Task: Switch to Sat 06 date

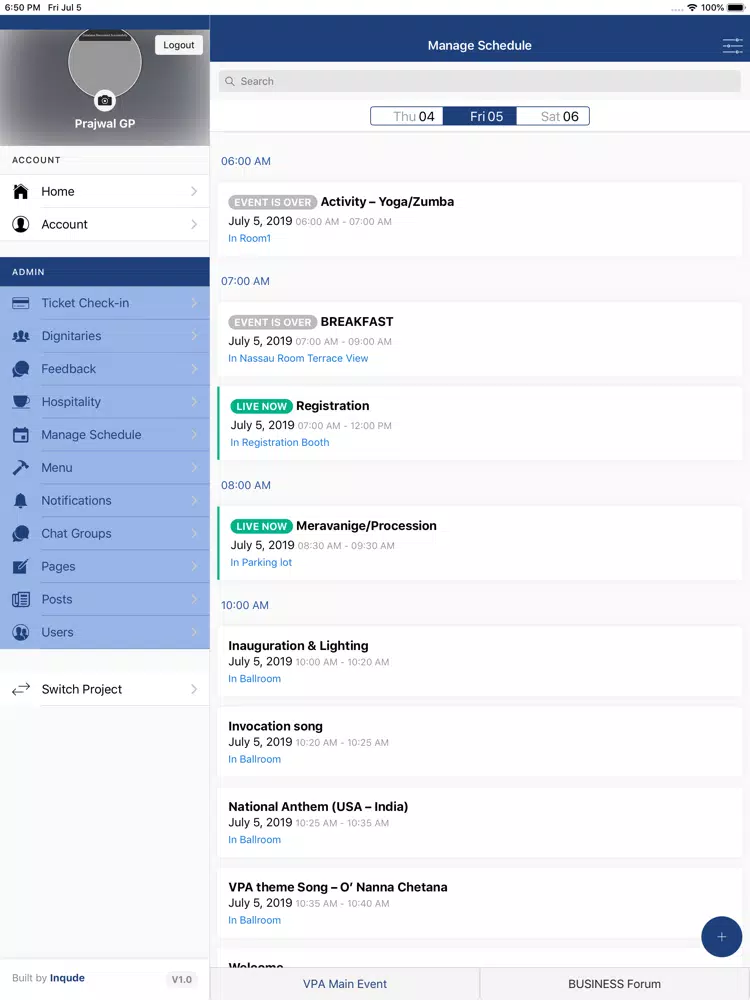Action: click(x=553, y=117)
